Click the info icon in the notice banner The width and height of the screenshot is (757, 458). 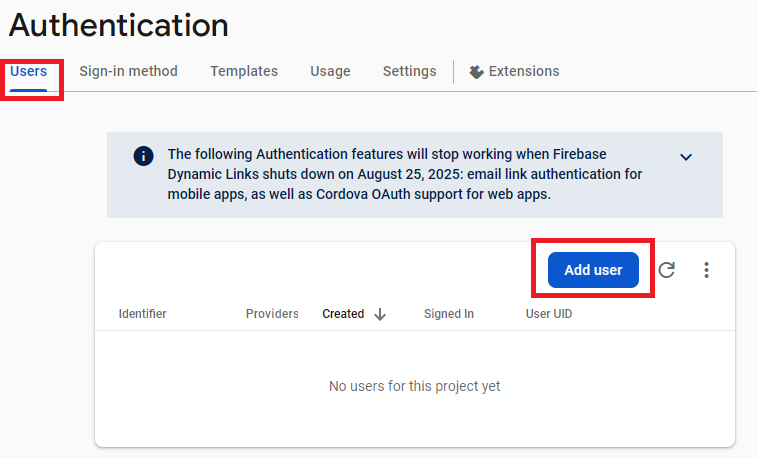click(143, 156)
